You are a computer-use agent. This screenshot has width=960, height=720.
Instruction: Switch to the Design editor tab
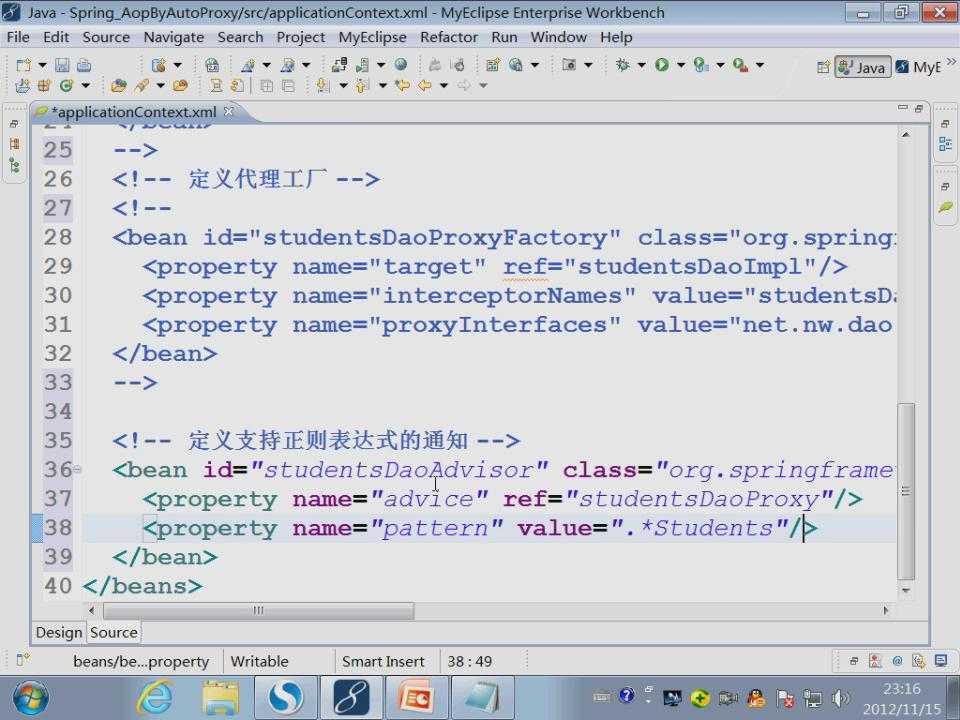pos(59,632)
